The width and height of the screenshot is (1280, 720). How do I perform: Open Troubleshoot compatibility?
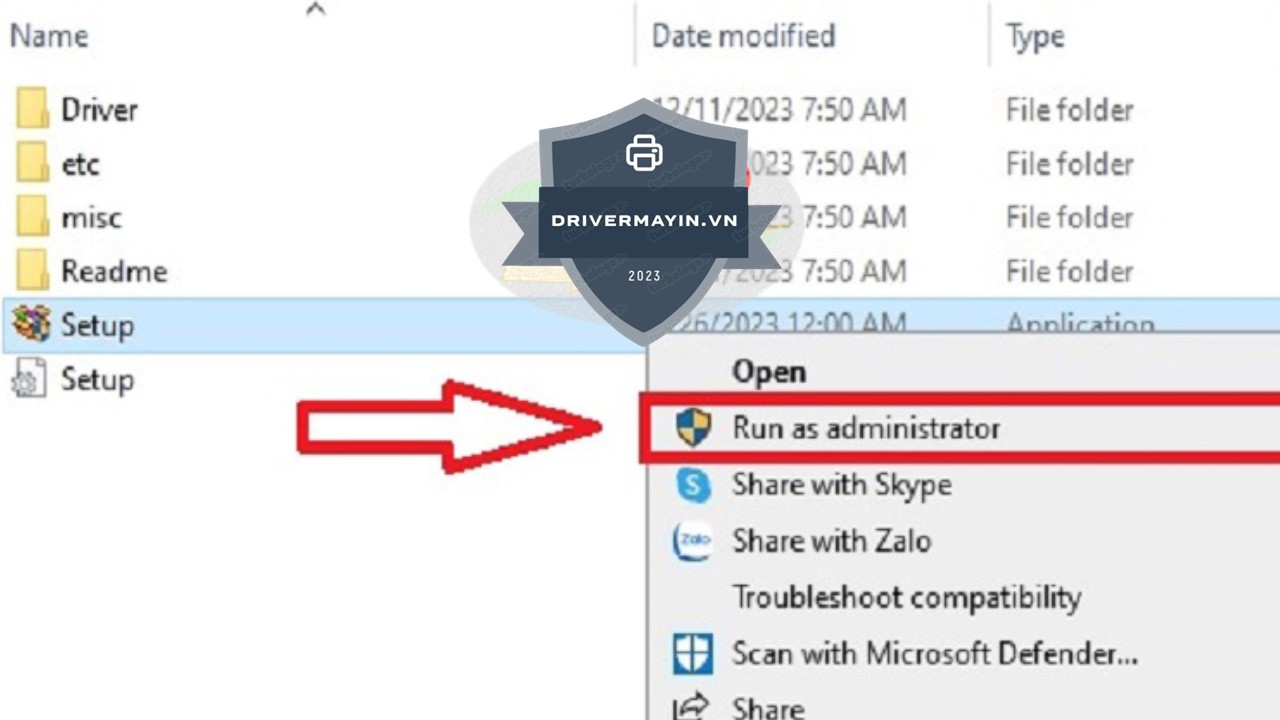907,598
